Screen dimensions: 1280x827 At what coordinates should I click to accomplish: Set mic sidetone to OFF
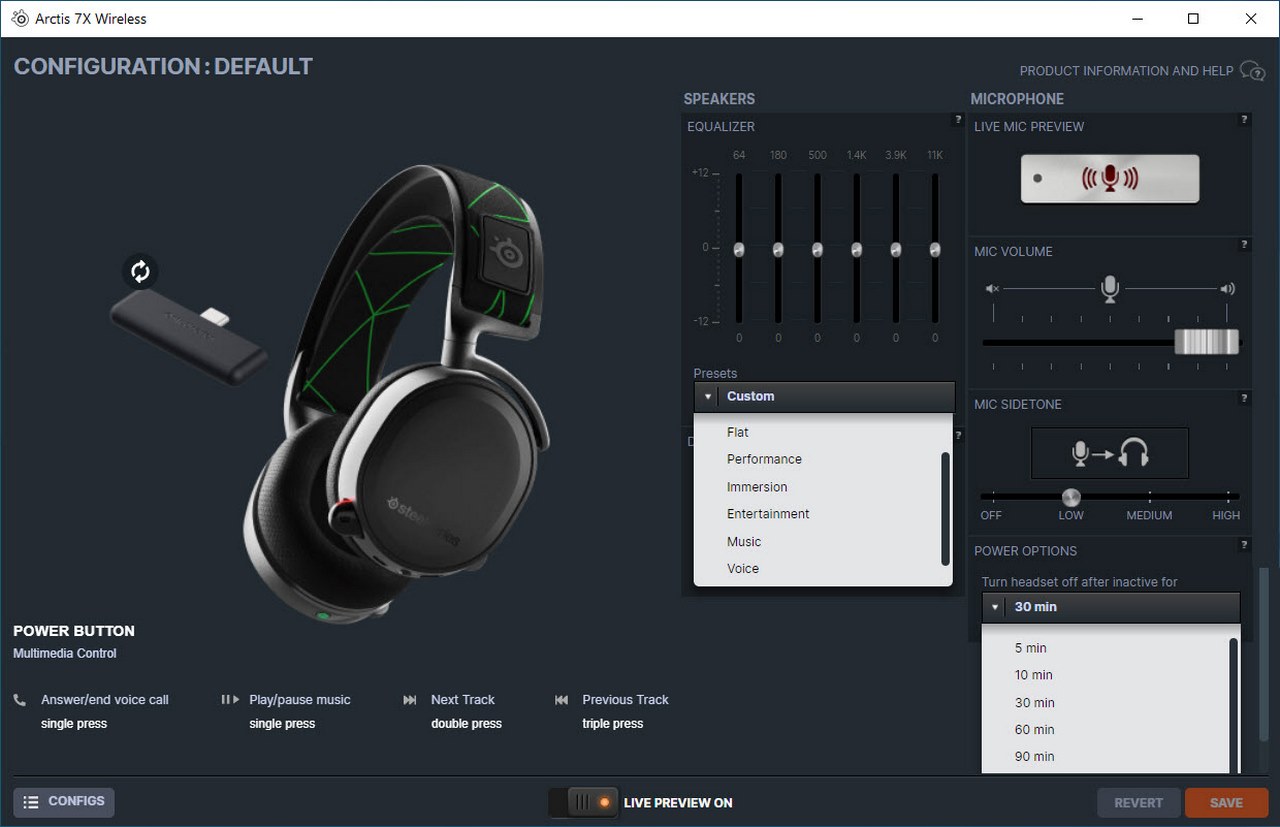991,515
